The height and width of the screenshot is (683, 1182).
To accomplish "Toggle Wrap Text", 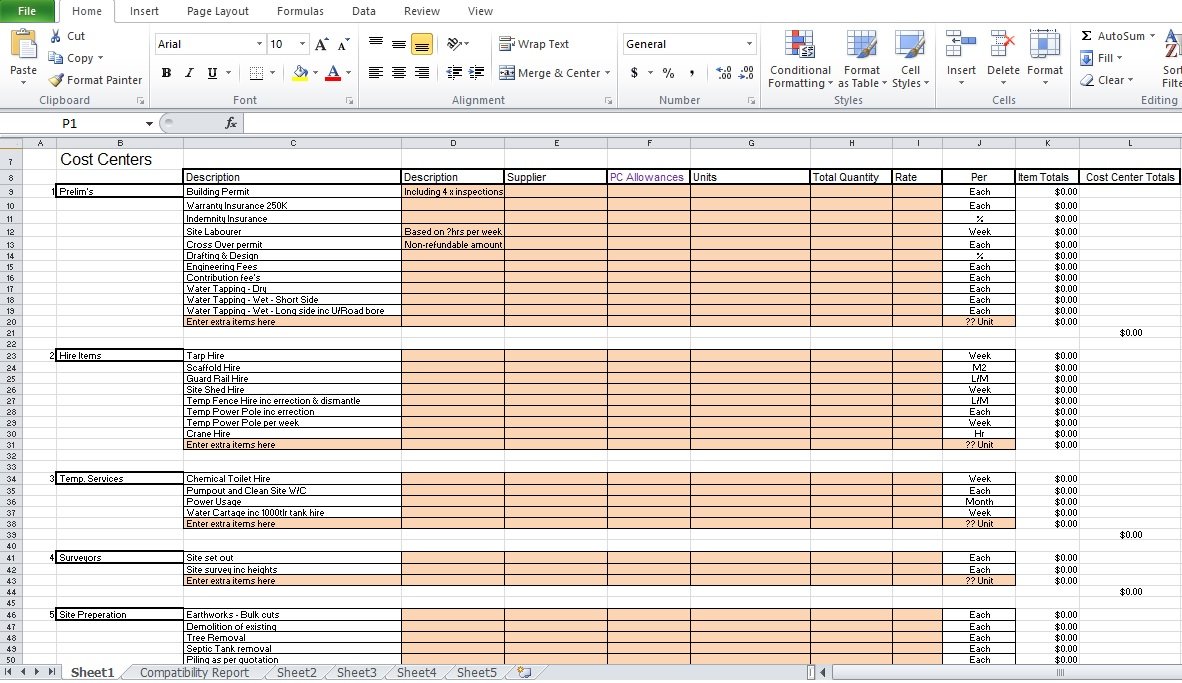I will coord(534,44).
